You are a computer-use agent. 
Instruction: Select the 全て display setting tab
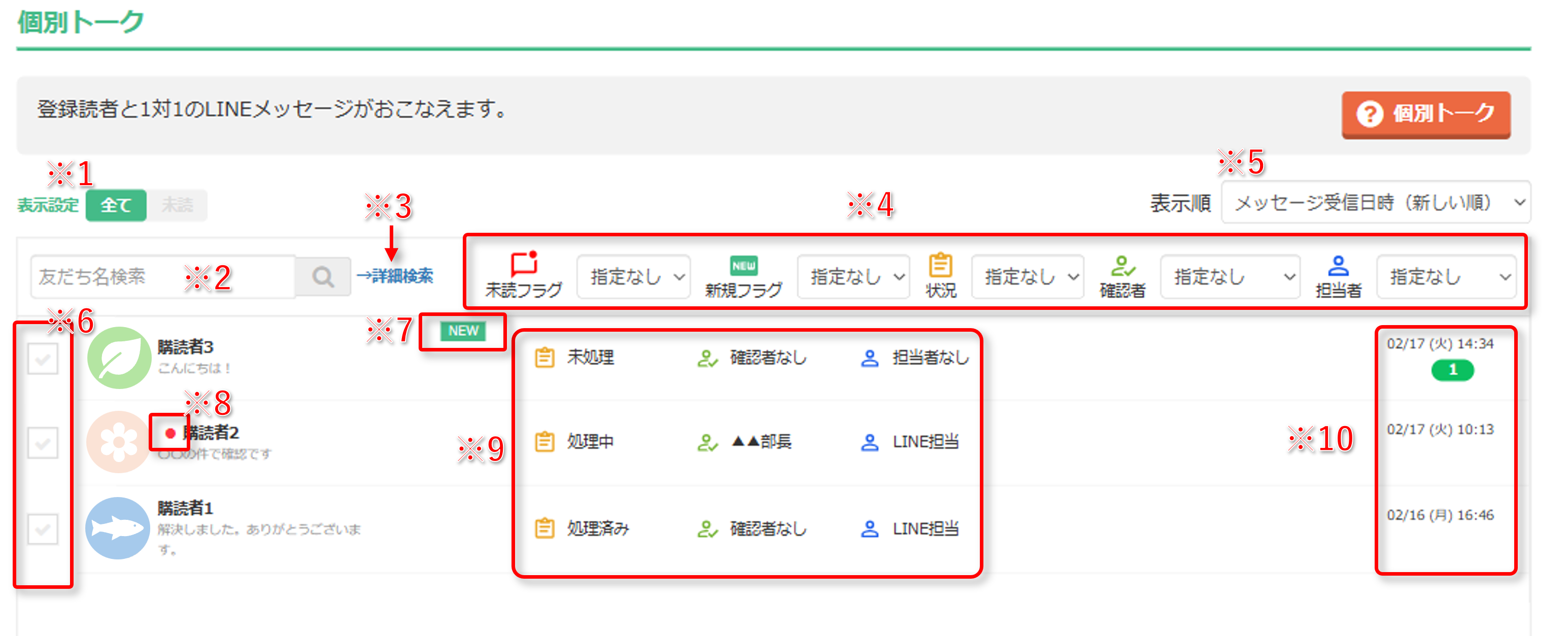pos(116,205)
